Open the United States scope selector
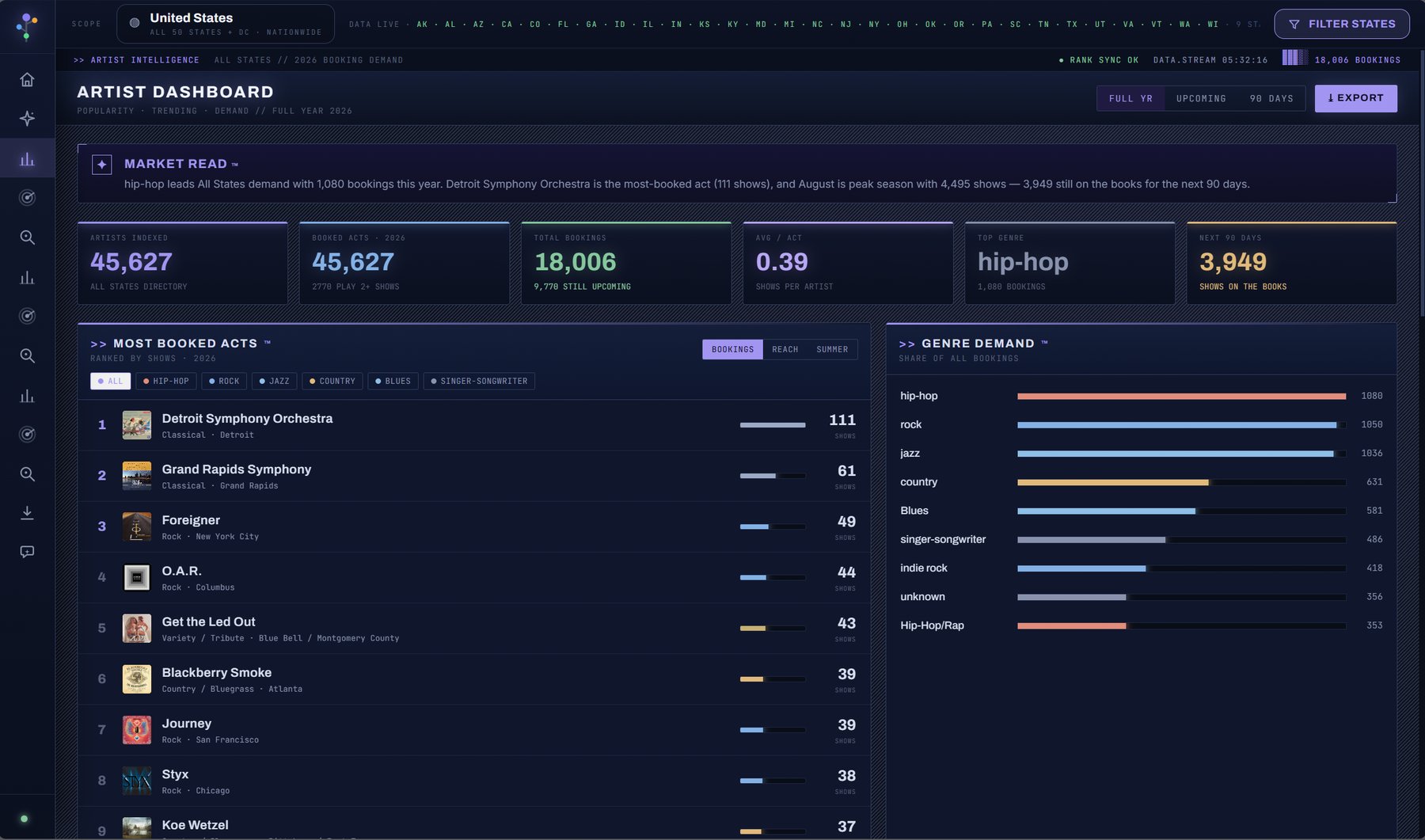Viewport: 1425px width, 840px height. [226, 25]
